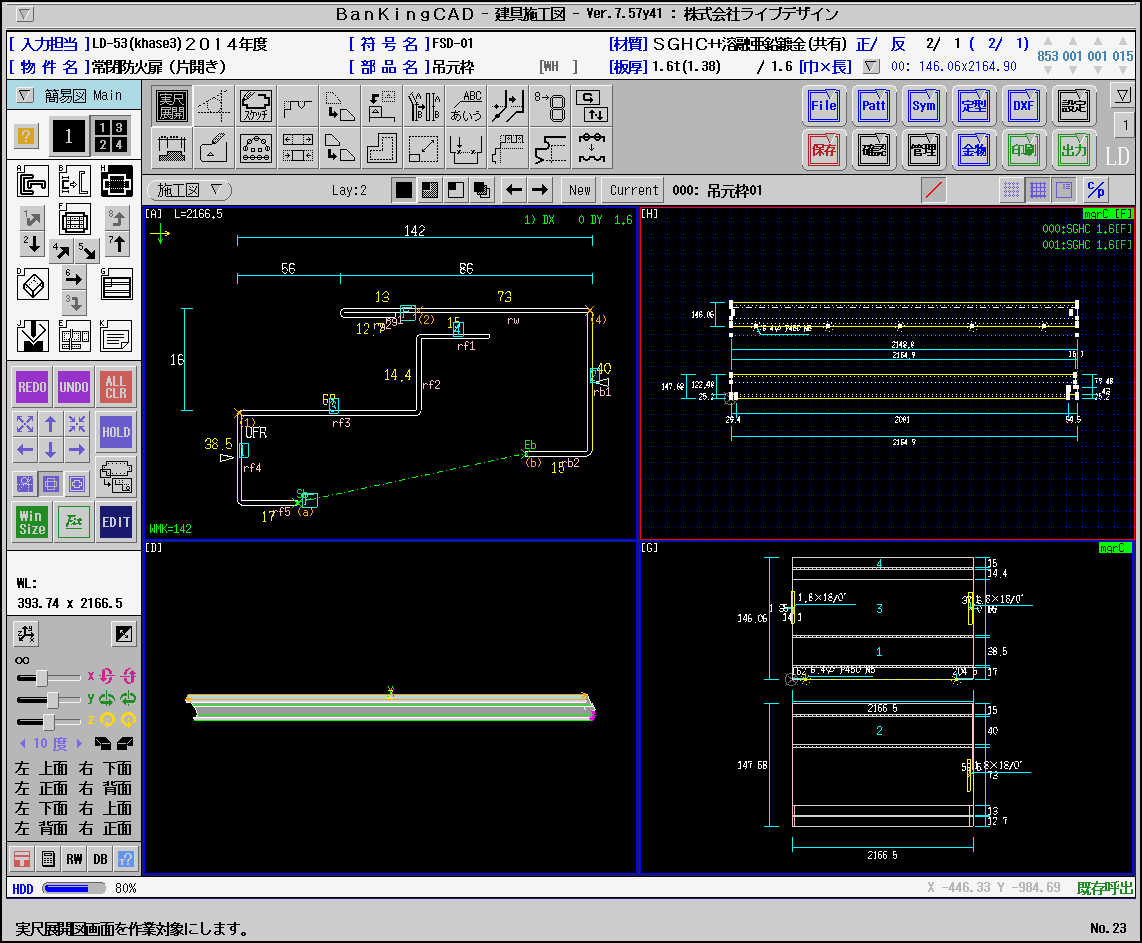The image size is (1142, 943).
Task: Click the Sym symbol button
Action: [924, 106]
